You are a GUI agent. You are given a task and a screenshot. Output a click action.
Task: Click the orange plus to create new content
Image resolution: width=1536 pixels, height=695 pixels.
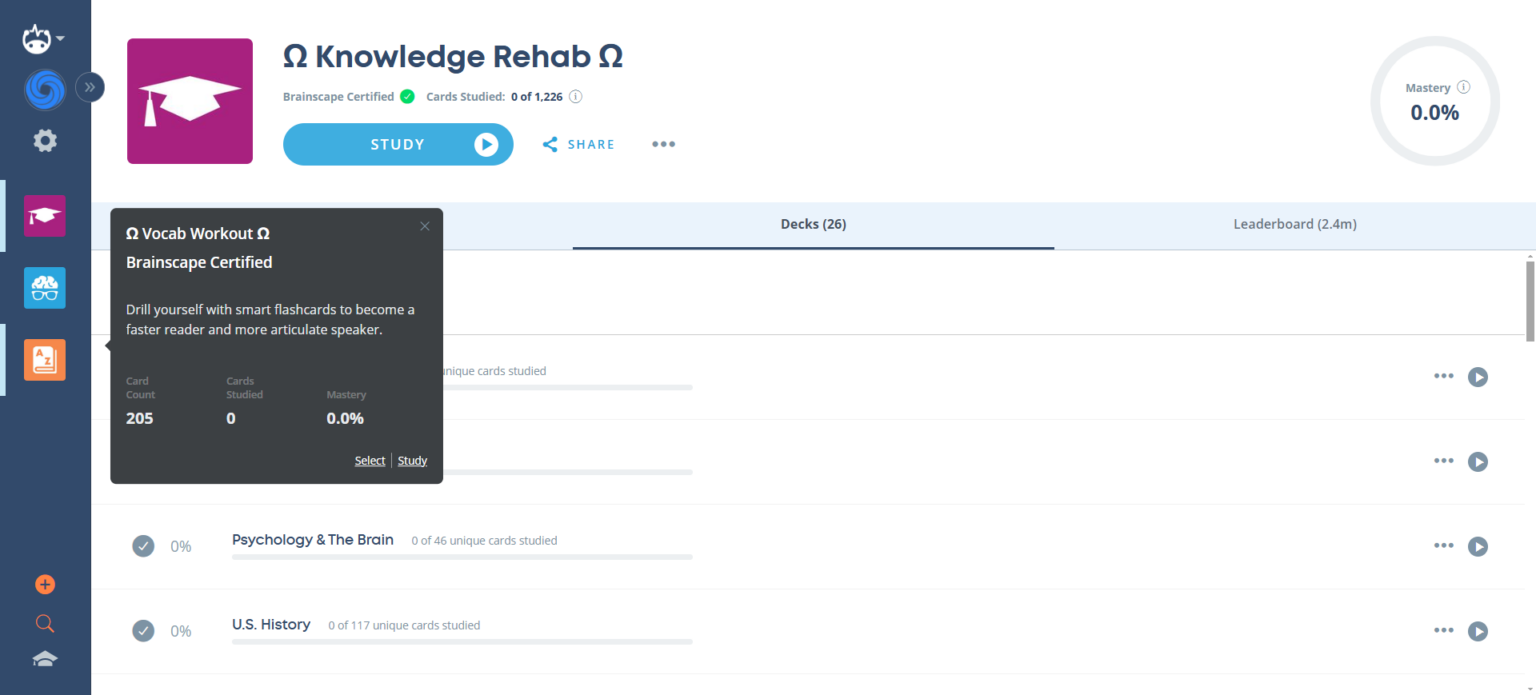44,584
